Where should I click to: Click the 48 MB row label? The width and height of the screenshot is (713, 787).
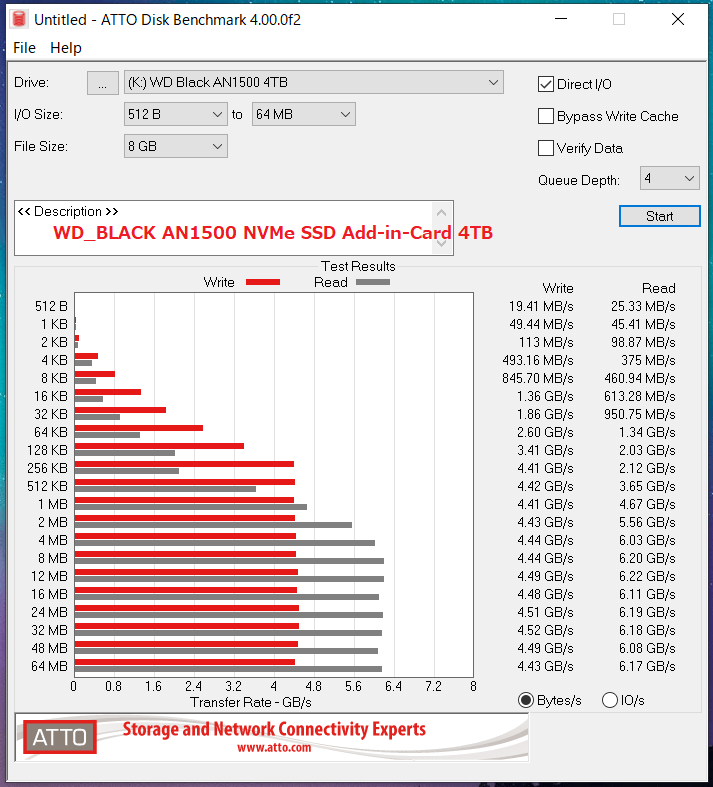click(x=49, y=648)
